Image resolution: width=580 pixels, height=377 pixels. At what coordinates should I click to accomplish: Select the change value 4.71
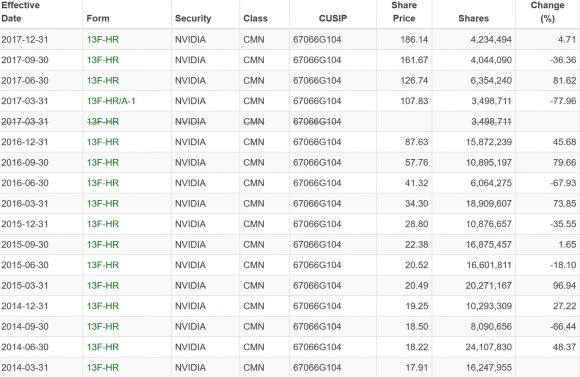coord(567,40)
